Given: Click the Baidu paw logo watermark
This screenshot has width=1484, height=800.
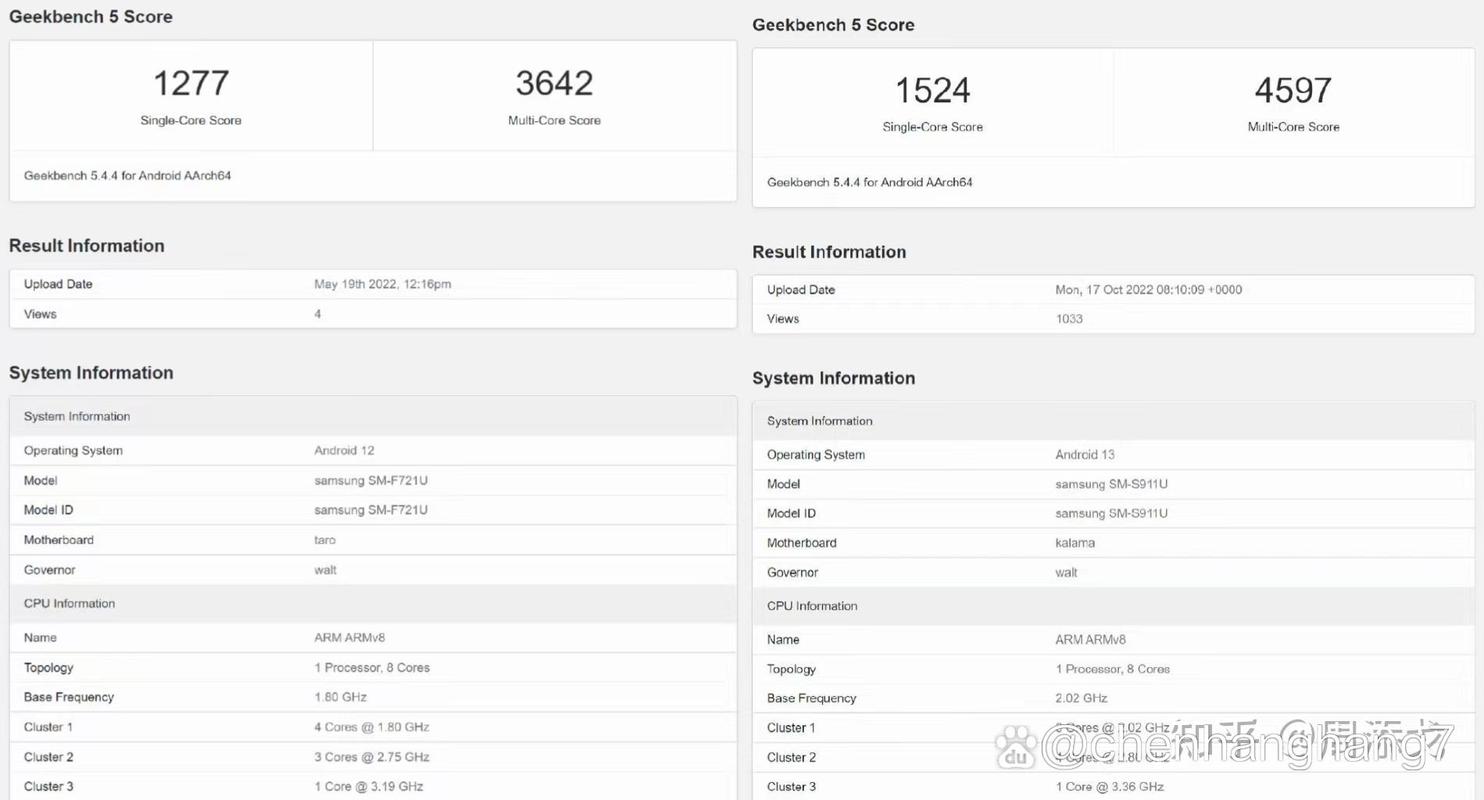Looking at the screenshot, I should pos(1016,747).
